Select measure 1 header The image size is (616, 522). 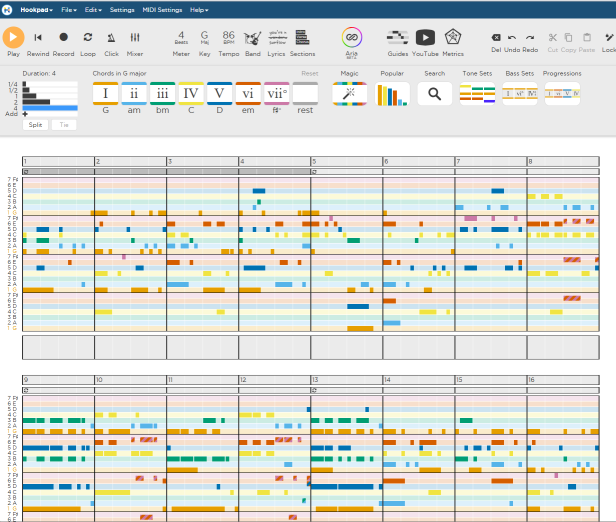pos(58,161)
